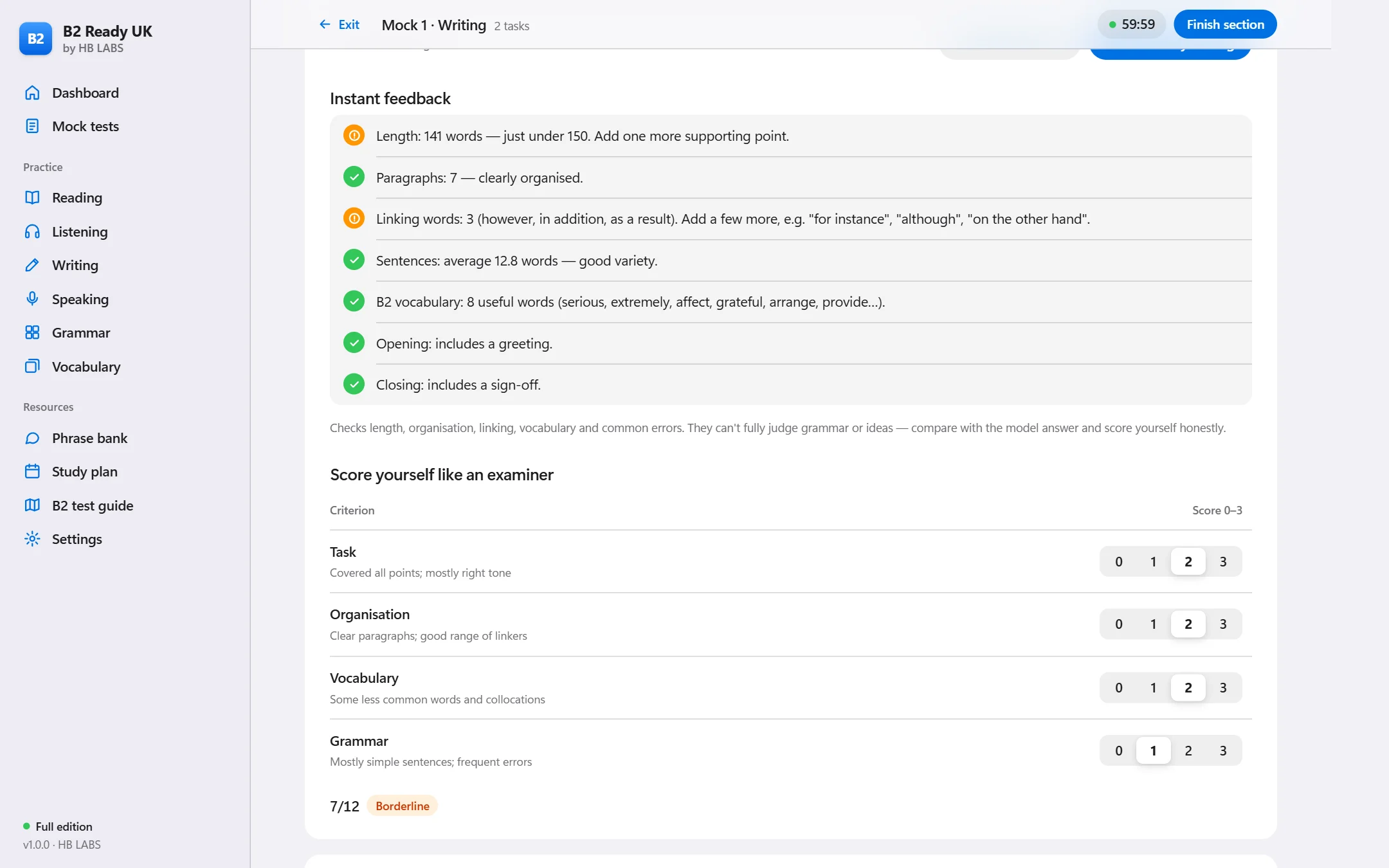The height and width of the screenshot is (868, 1389).
Task: Click 'Sentences: average 12.8 words' feedback line
Action: tap(516, 260)
